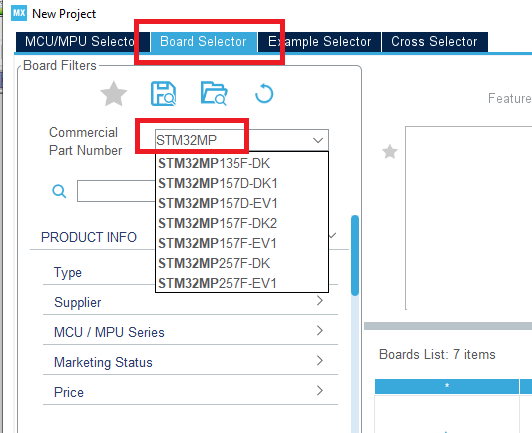Click the magnifier search icon
This screenshot has width=532, height=433.
click(59, 191)
